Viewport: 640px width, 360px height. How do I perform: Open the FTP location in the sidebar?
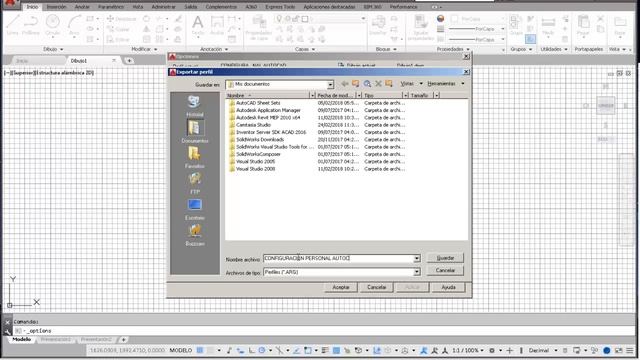click(195, 184)
